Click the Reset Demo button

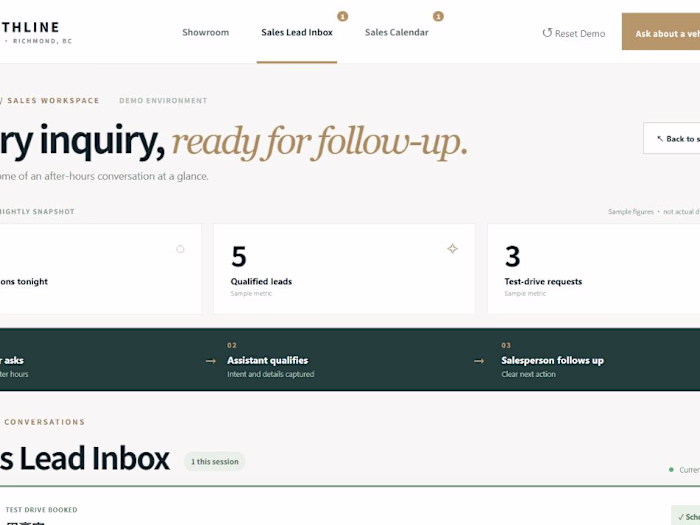(x=574, y=33)
